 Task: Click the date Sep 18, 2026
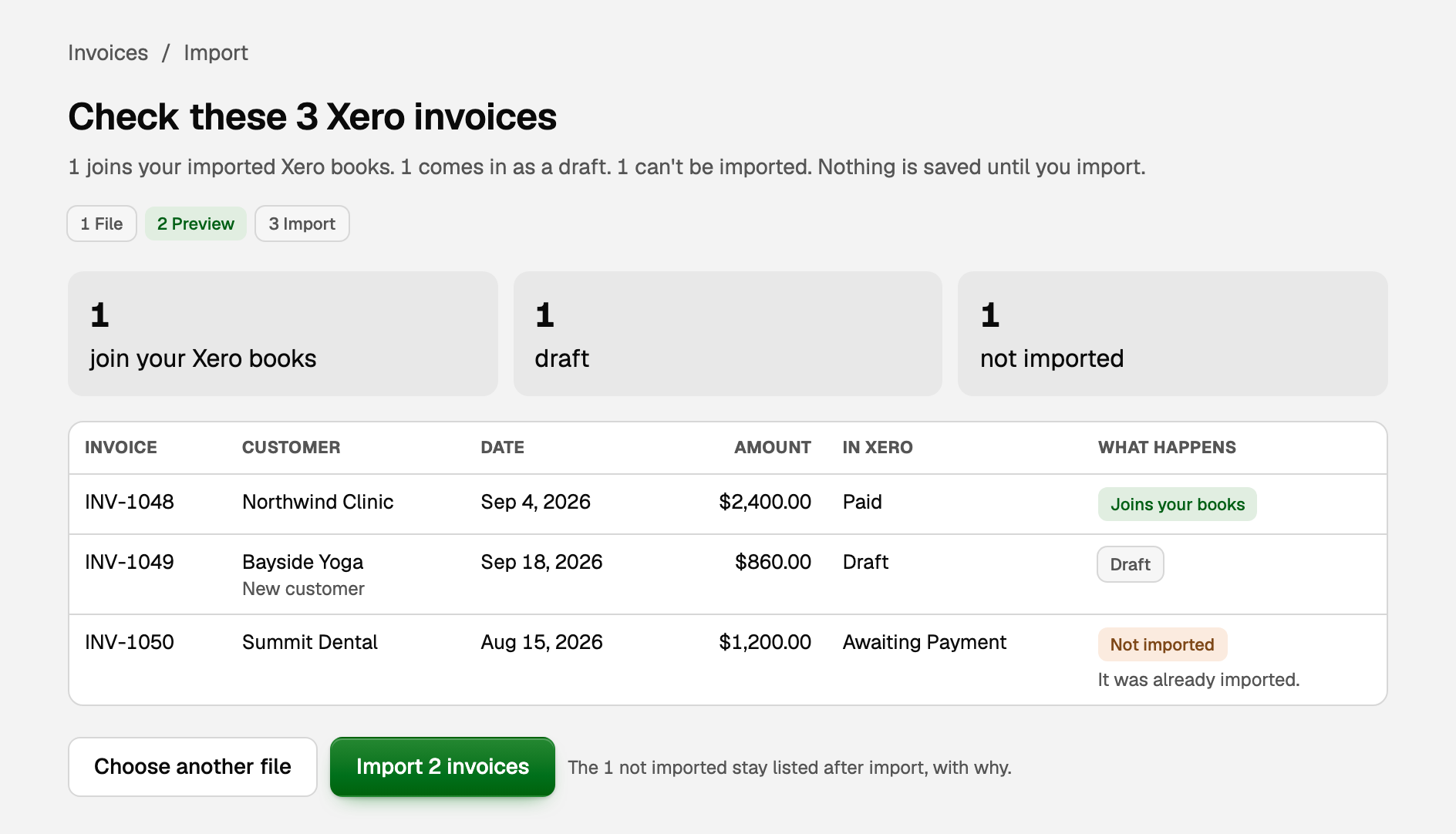pos(541,562)
